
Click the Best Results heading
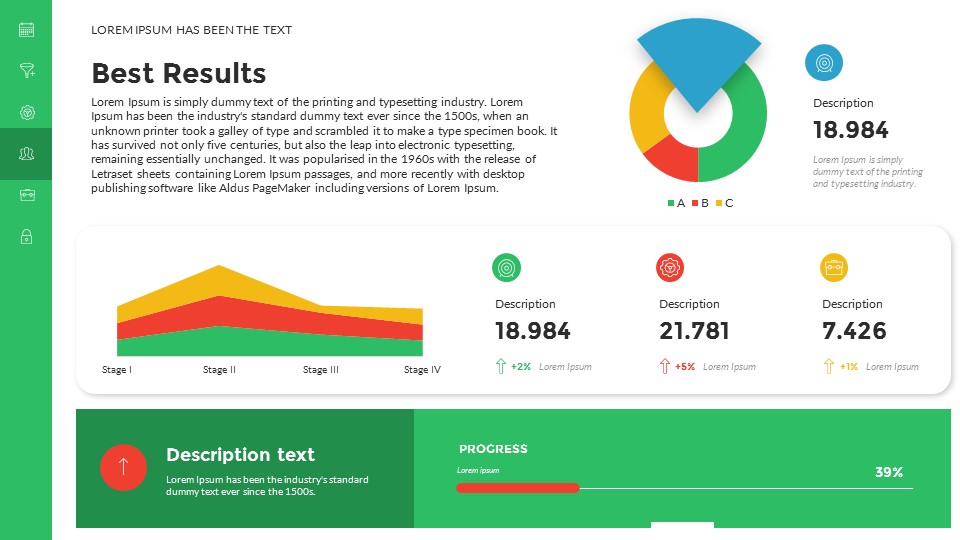tap(178, 73)
